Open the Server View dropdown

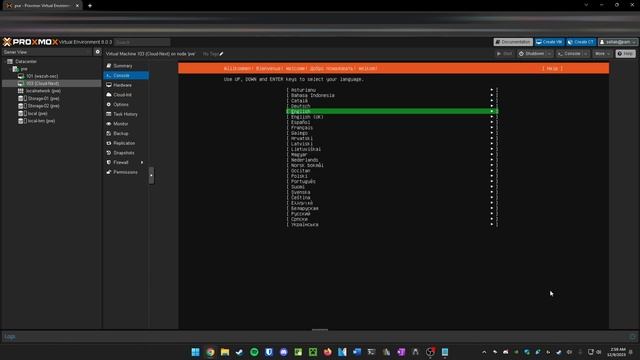[47, 52]
